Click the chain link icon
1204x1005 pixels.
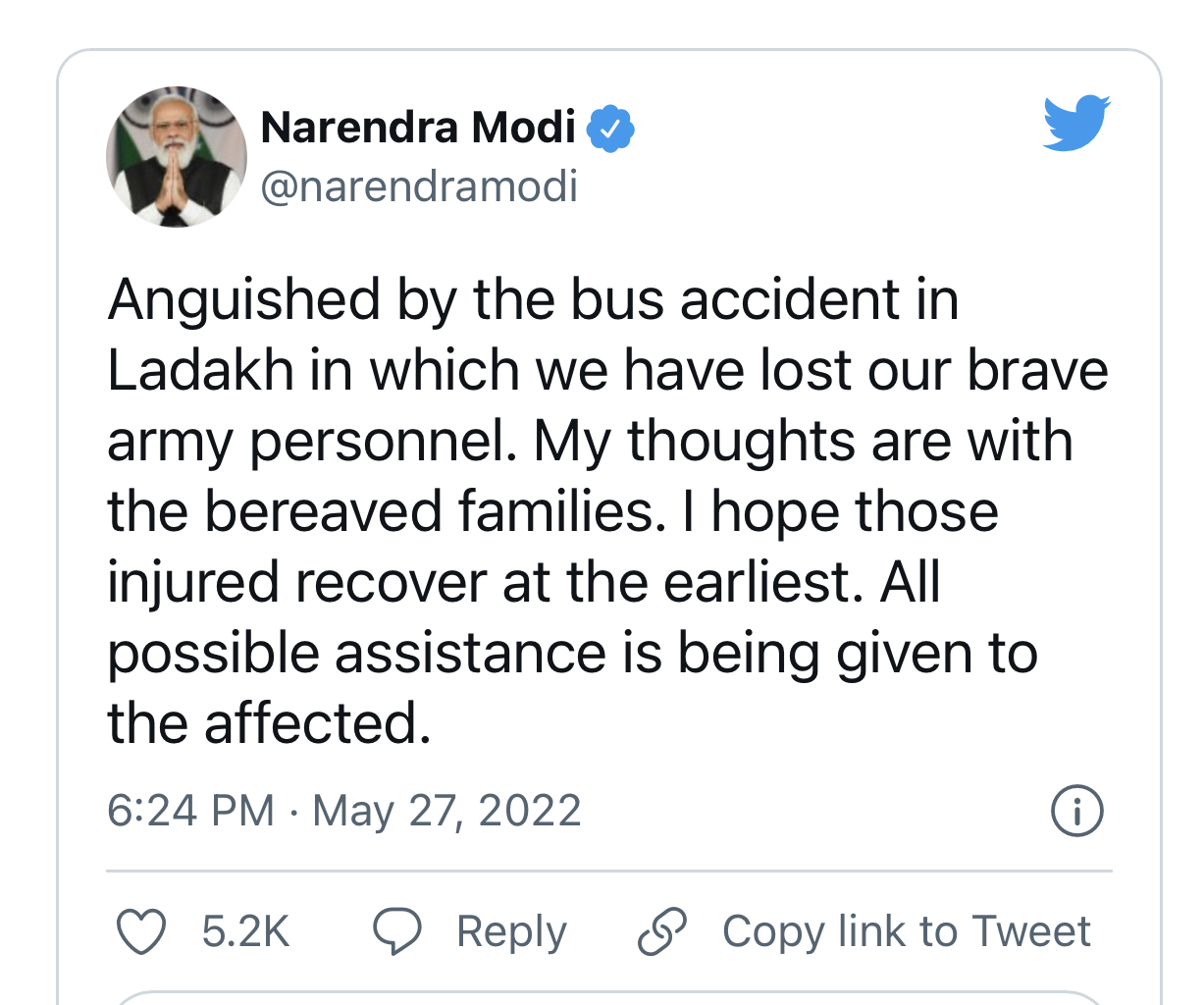tap(662, 931)
